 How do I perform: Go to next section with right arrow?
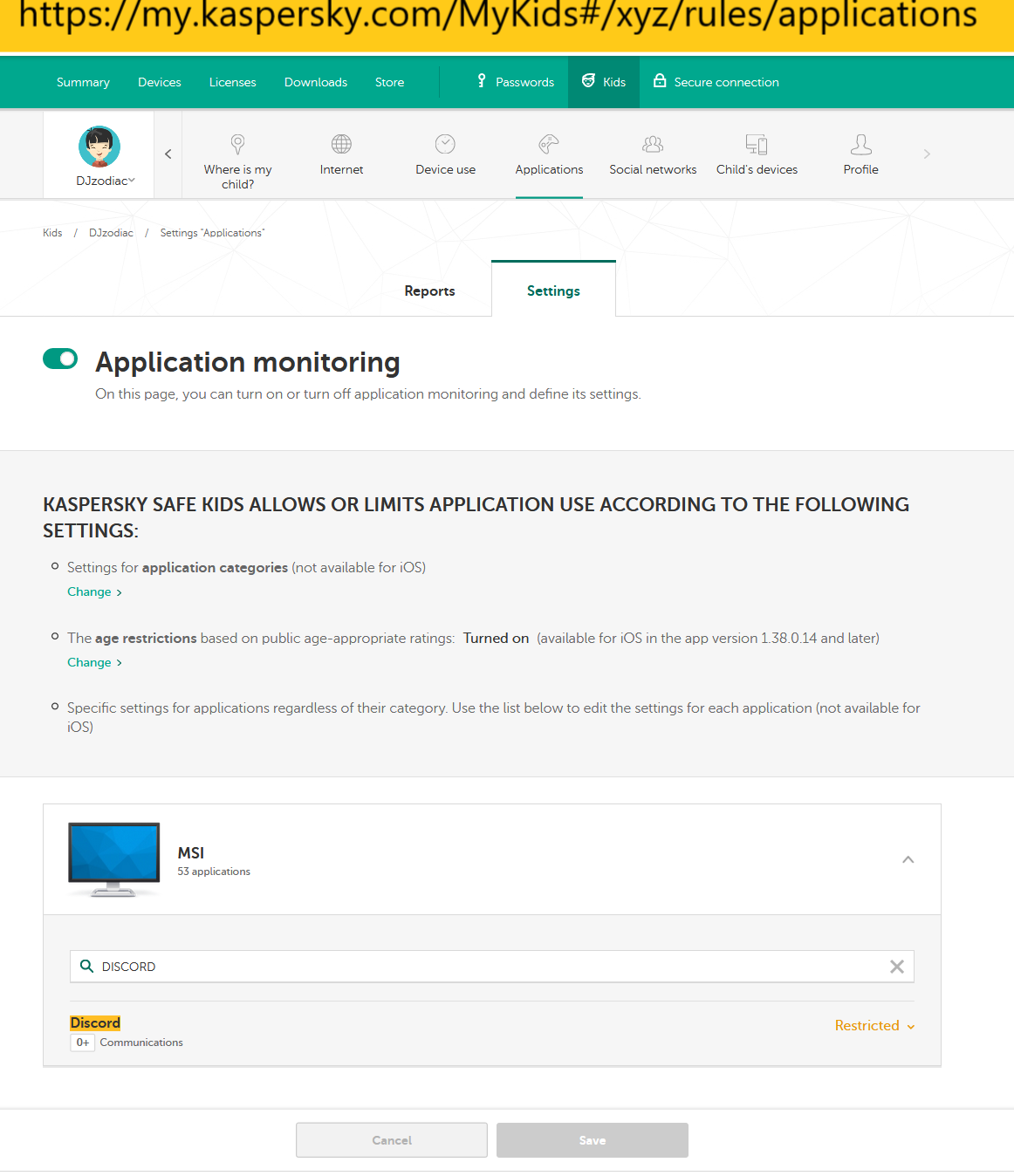(927, 154)
